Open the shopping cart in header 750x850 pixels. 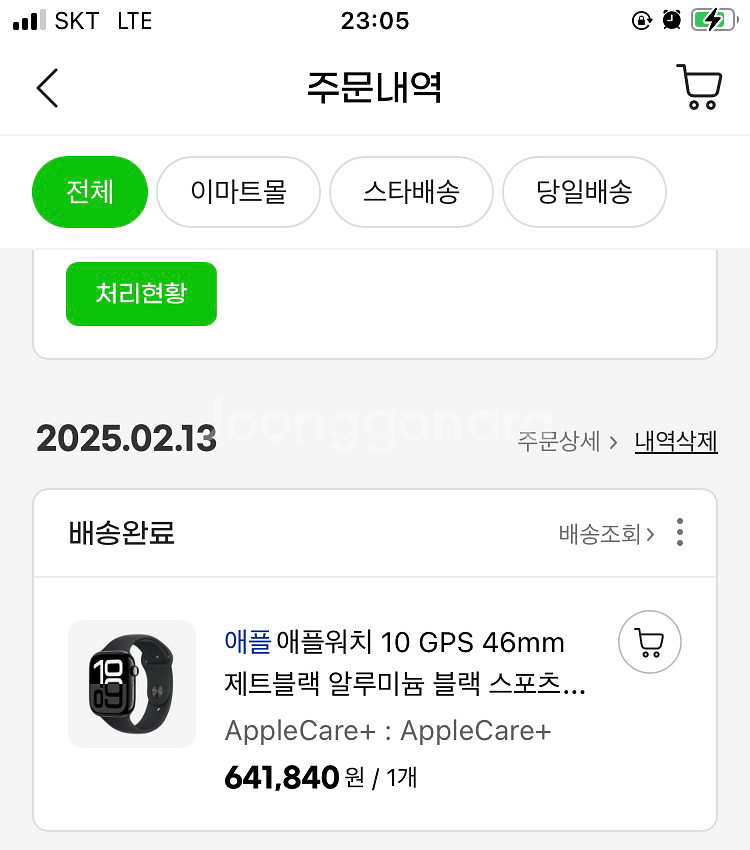click(698, 87)
